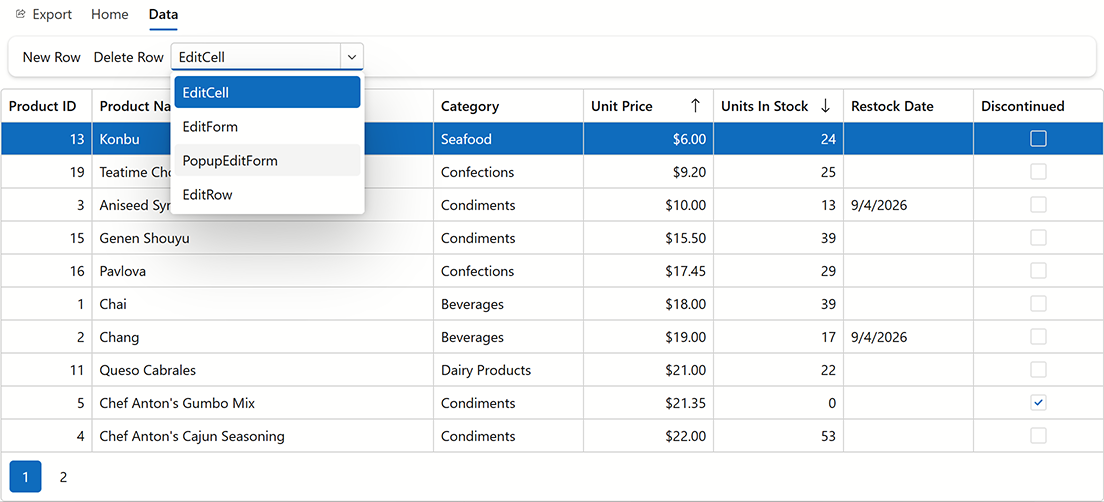Select the Chai product name cell
Screen dimensions: 1104x502
(x=263, y=304)
